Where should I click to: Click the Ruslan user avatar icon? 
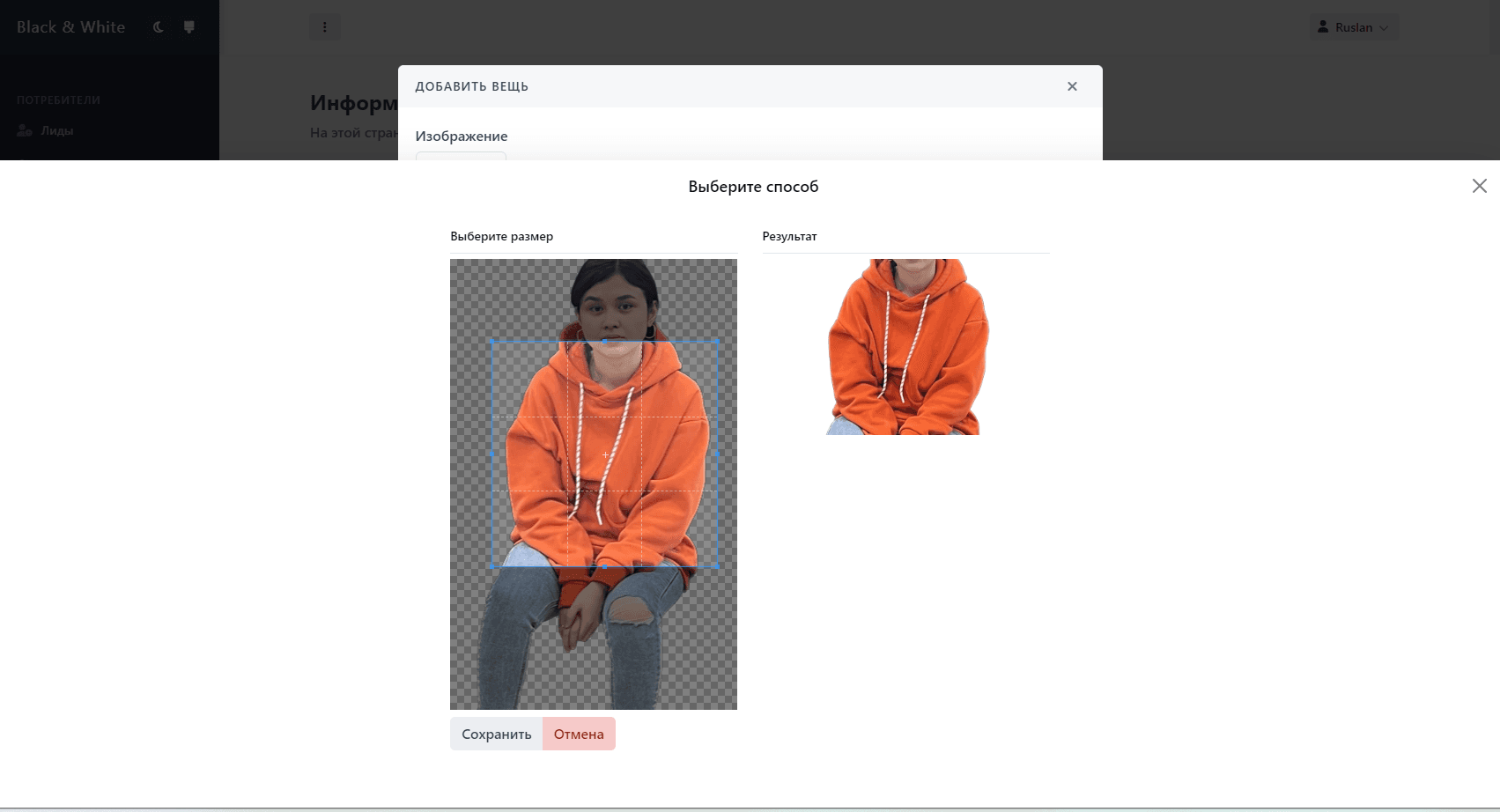1322,27
